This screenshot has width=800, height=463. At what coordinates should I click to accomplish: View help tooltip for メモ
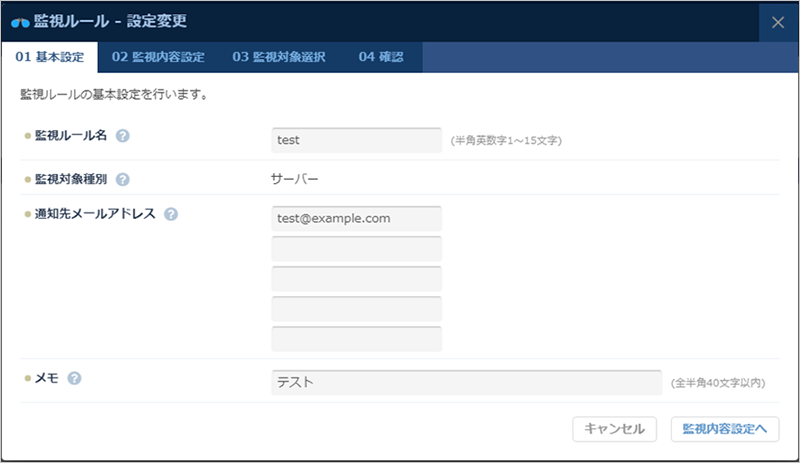(74, 378)
